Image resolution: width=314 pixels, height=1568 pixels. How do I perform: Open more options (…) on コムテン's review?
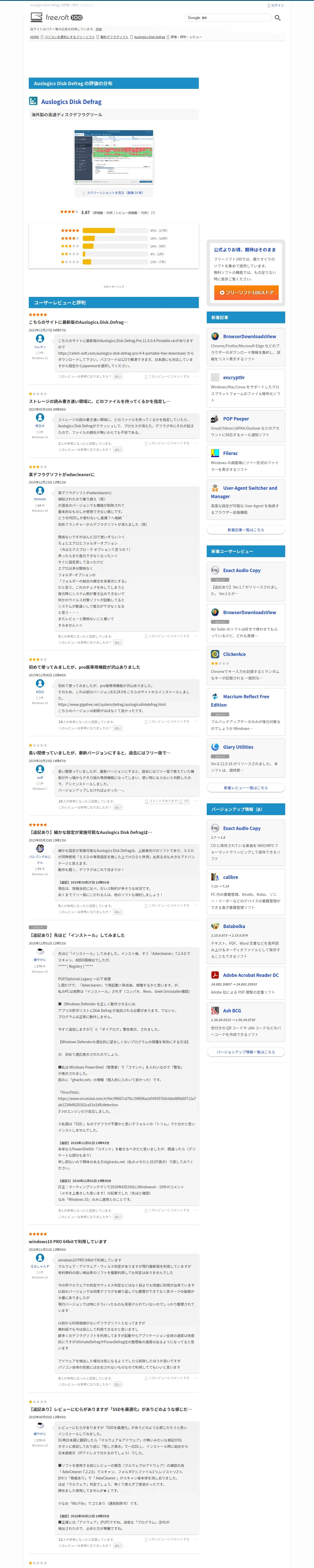[x=195, y=376]
